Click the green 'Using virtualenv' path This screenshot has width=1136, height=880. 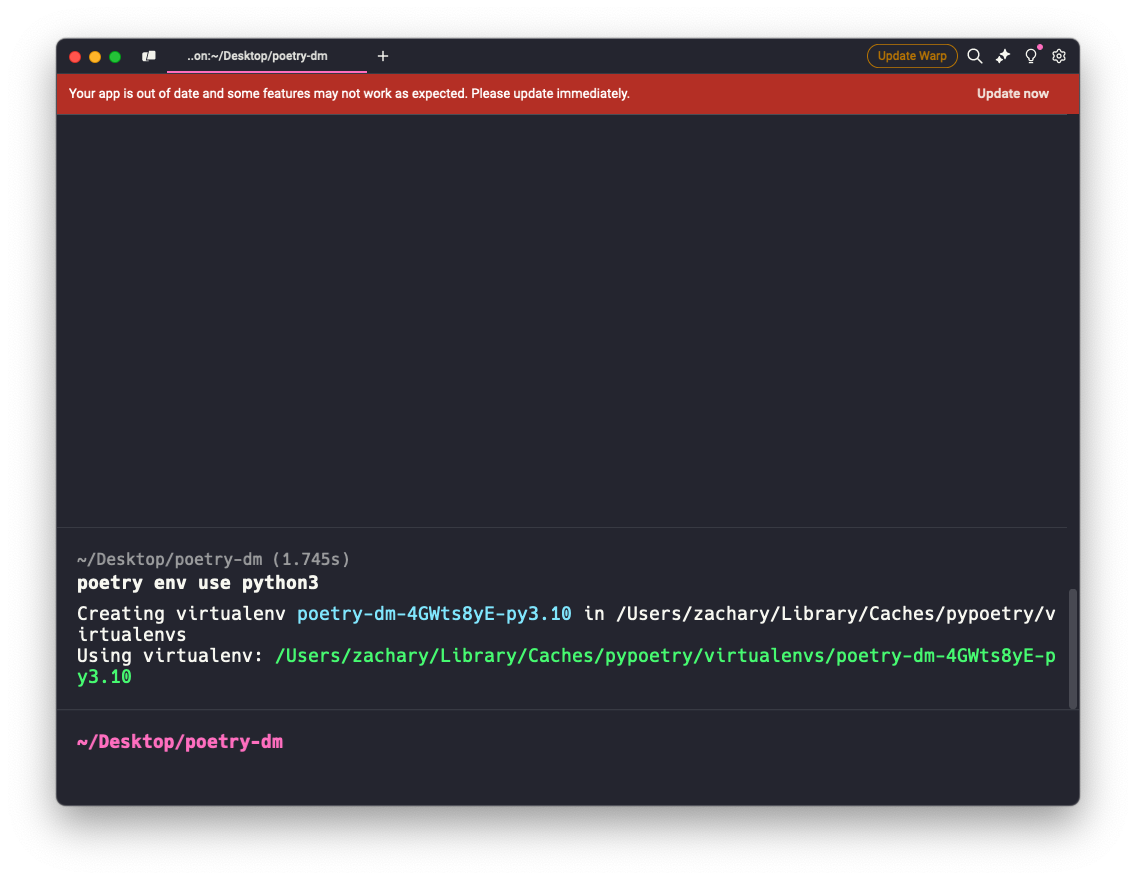(566, 666)
